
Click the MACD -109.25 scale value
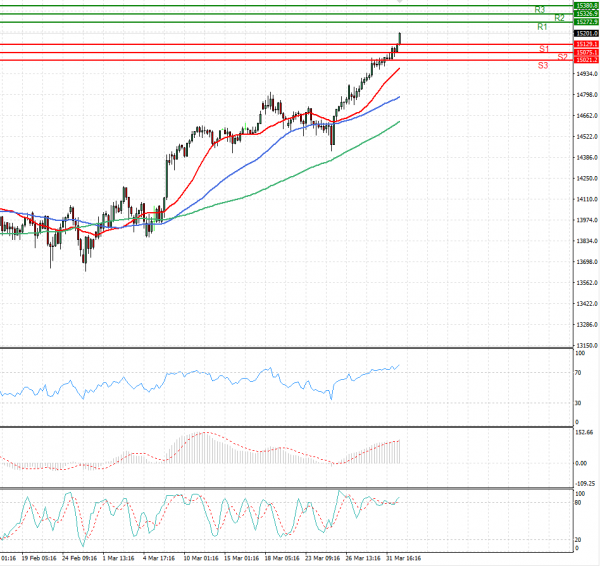click(585, 483)
